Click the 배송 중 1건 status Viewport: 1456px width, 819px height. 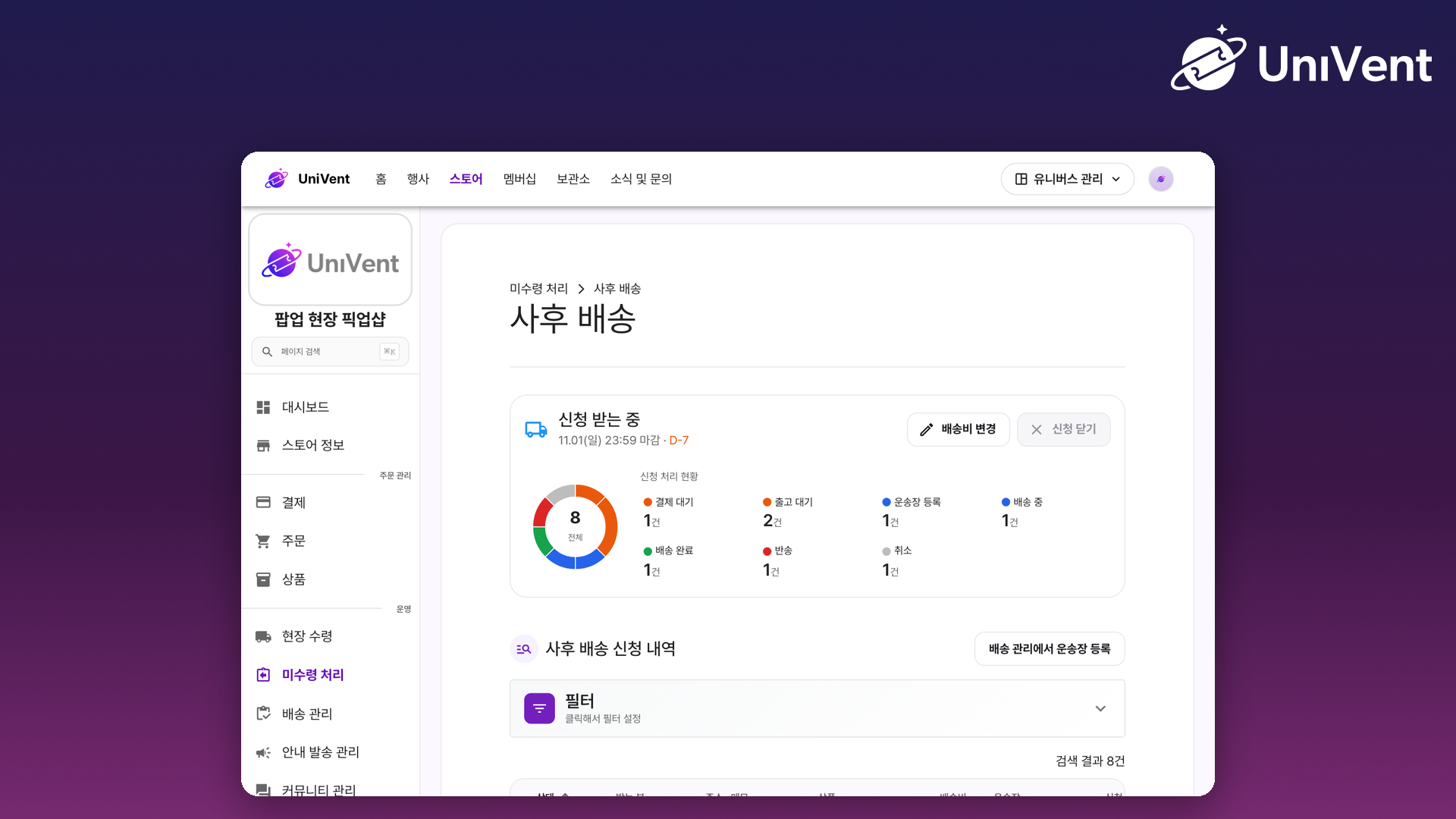[1021, 513]
